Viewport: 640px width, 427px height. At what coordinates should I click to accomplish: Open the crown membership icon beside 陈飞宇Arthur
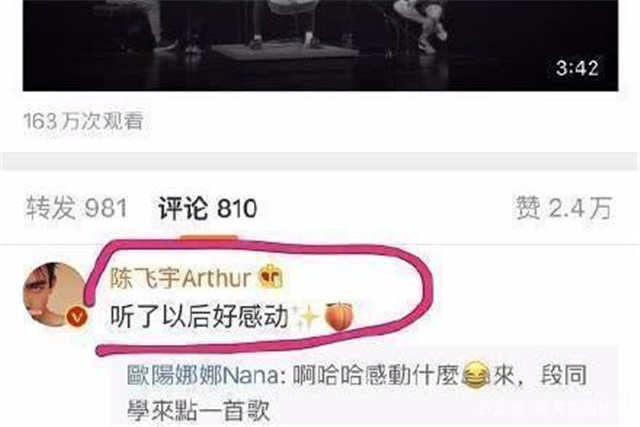pyautogui.click(x=271, y=277)
